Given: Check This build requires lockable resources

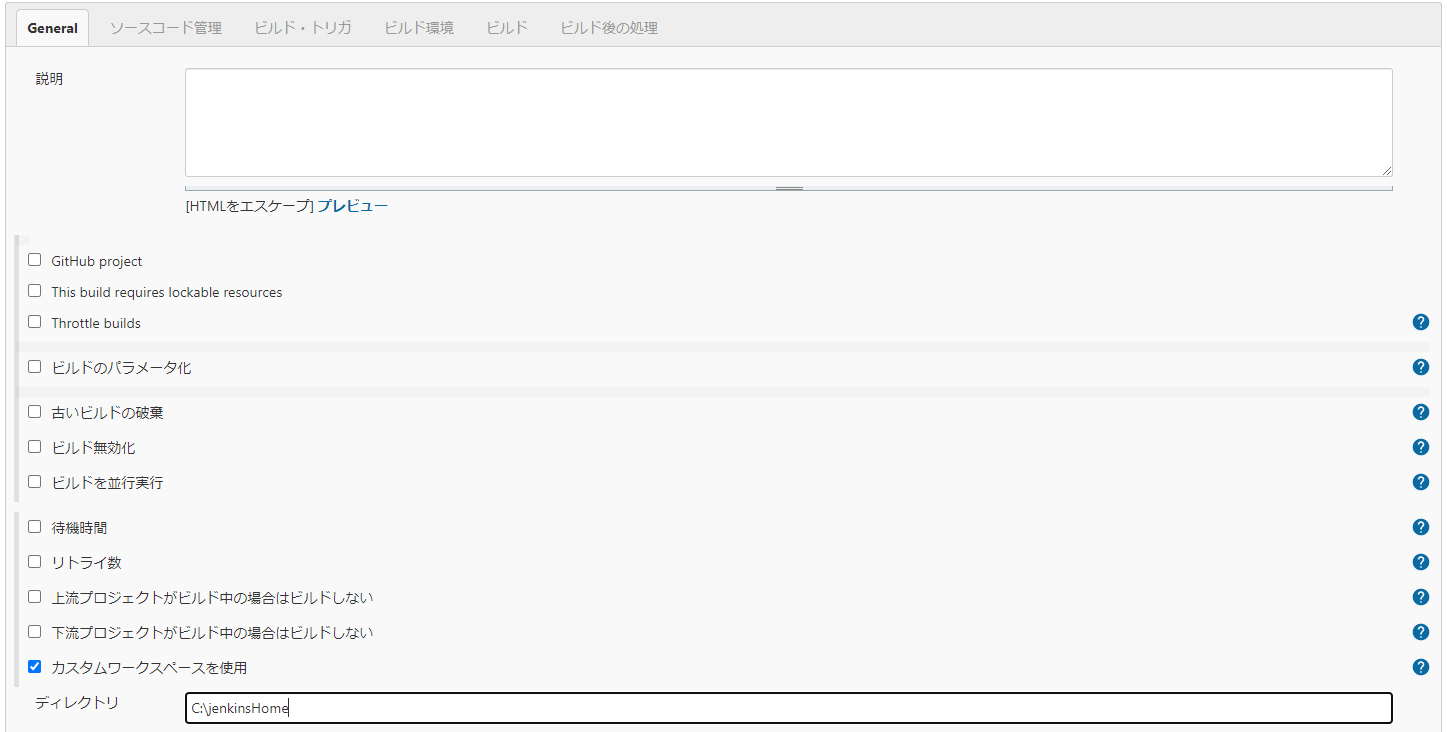Looking at the screenshot, I should [35, 291].
